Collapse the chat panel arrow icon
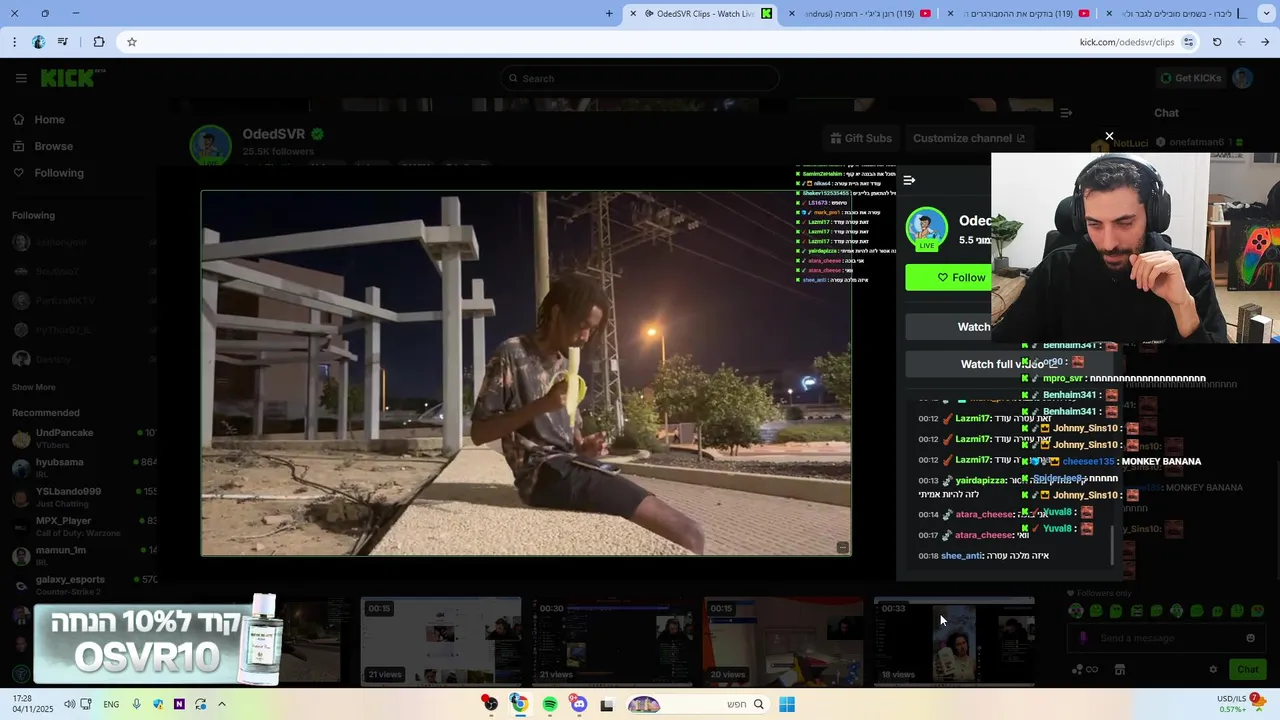This screenshot has width=1280, height=720. click(x=1066, y=113)
